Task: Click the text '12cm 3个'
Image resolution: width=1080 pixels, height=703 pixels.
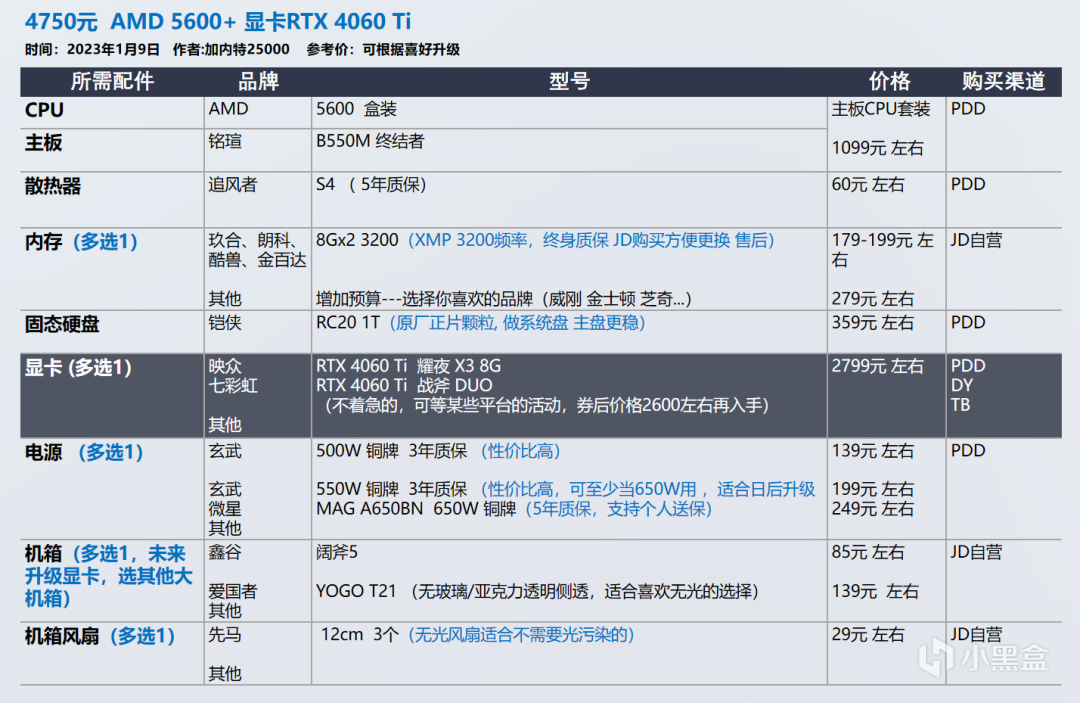Action: coord(360,635)
